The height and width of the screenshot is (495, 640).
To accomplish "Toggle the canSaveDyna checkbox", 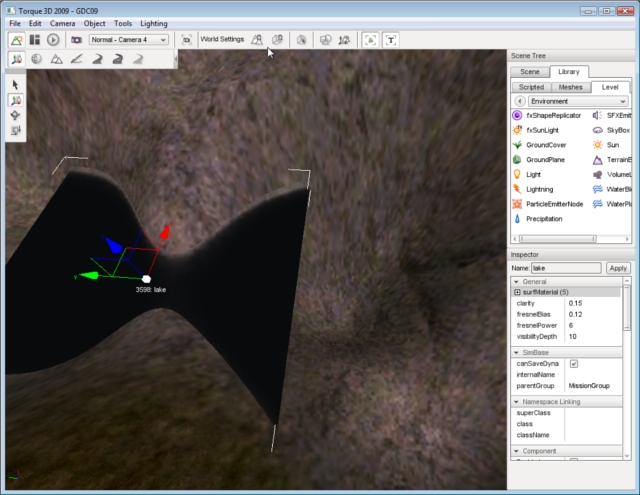I will (573, 364).
